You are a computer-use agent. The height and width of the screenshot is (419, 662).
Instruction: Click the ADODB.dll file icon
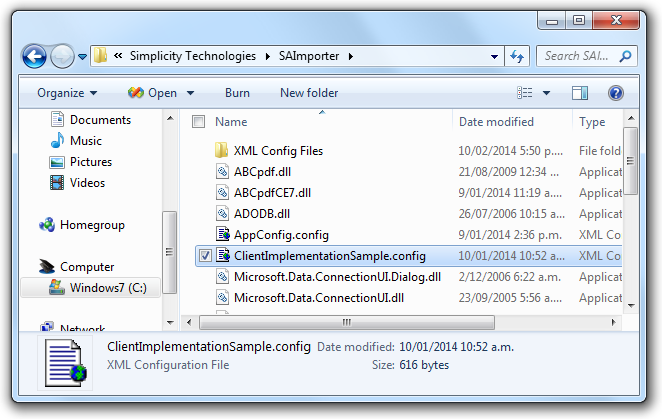(x=222, y=213)
